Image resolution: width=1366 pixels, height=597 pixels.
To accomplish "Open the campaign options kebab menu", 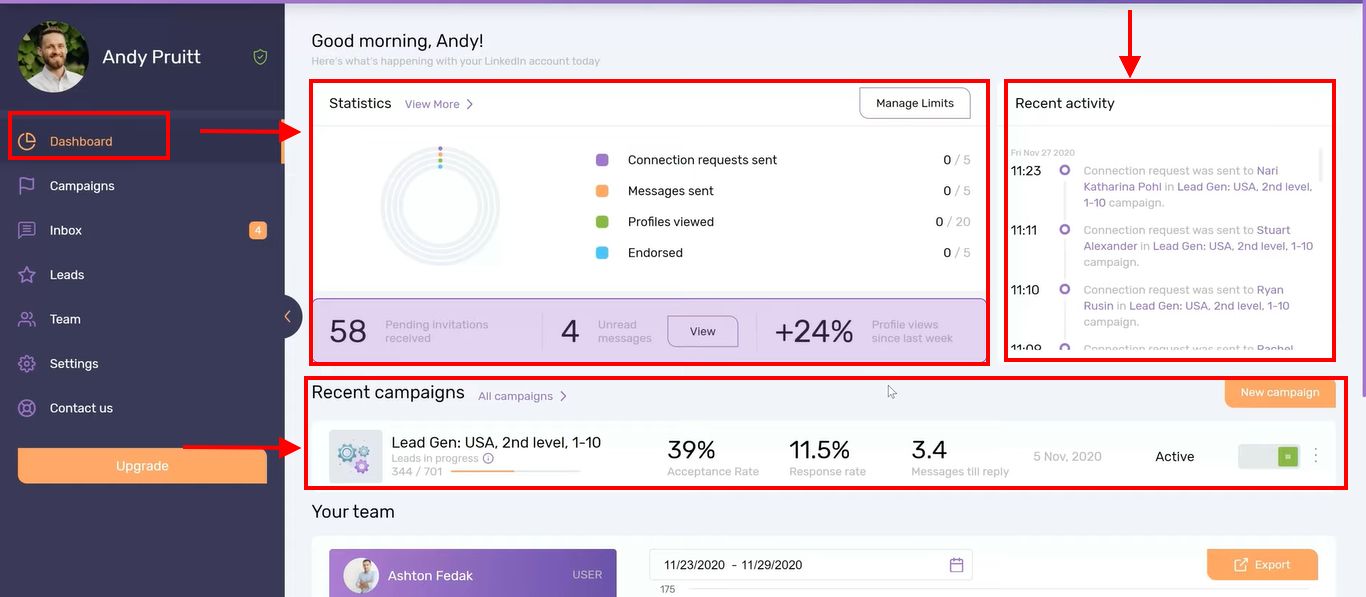I will tap(1316, 455).
